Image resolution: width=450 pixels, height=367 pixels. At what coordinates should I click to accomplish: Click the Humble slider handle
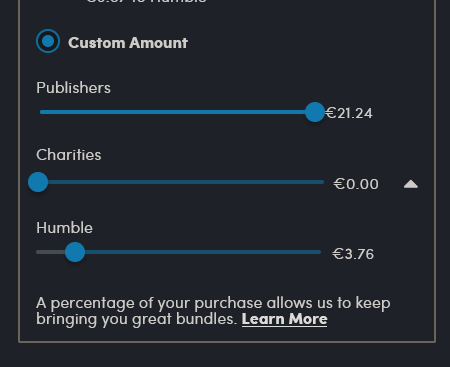(75, 252)
